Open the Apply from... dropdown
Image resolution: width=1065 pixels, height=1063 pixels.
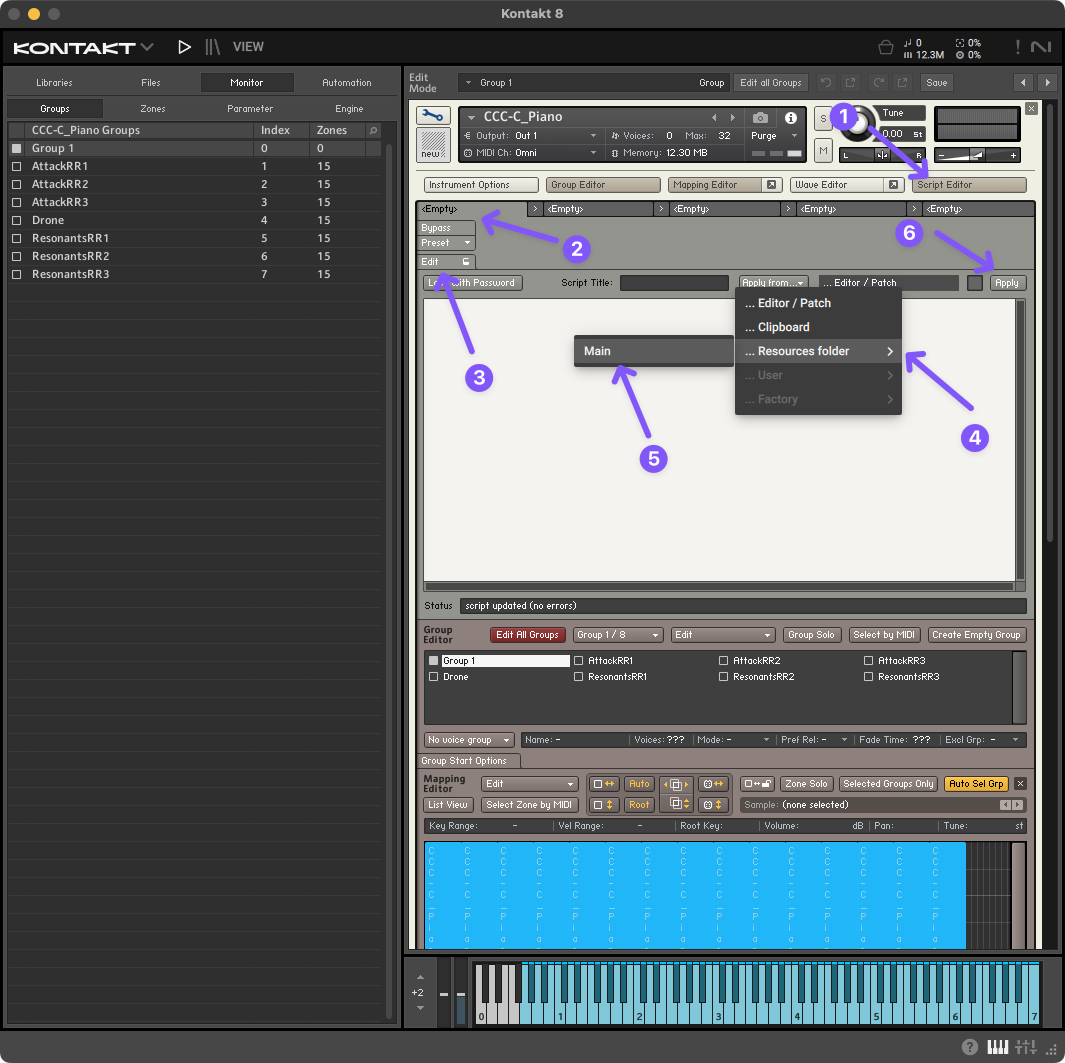pos(773,283)
